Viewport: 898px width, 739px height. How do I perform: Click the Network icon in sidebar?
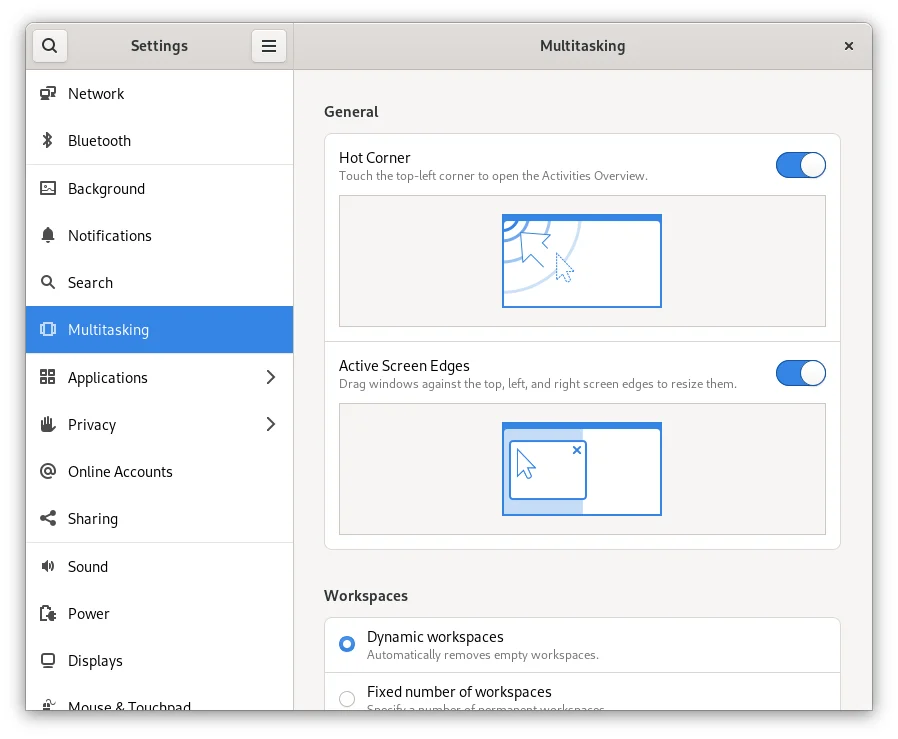[47, 94]
